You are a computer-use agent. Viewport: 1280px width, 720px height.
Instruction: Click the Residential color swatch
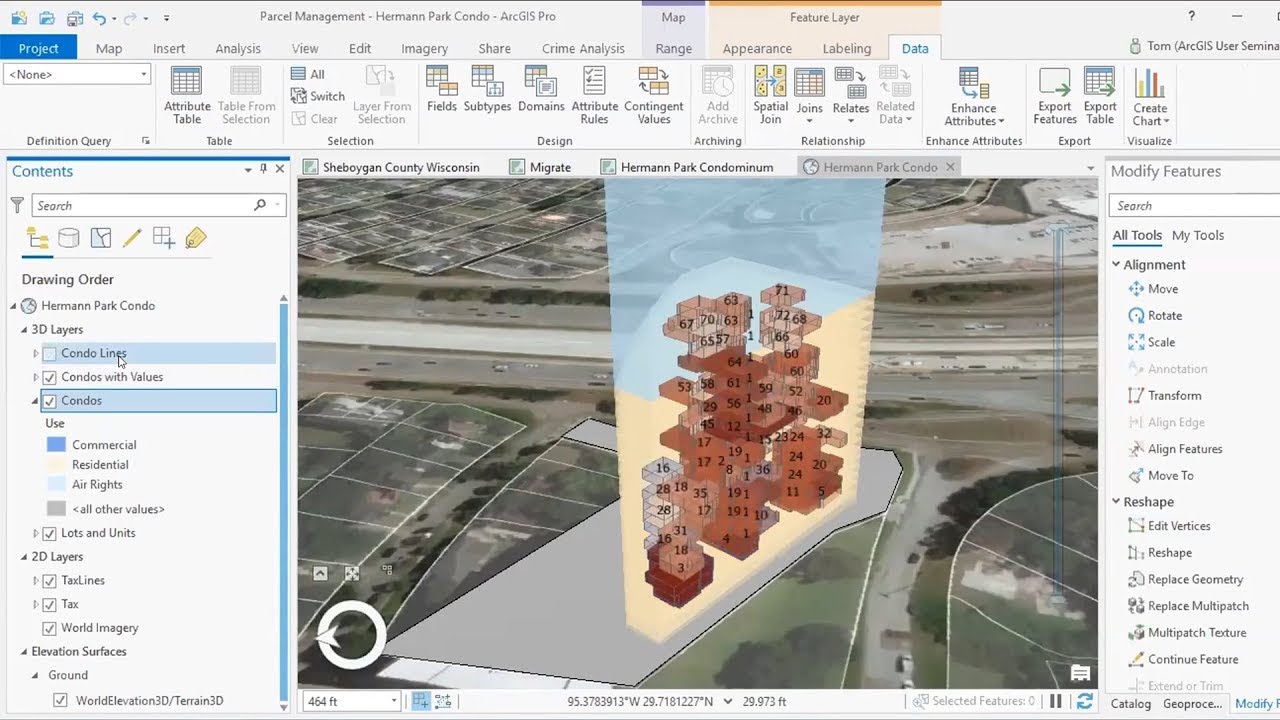click(56, 465)
